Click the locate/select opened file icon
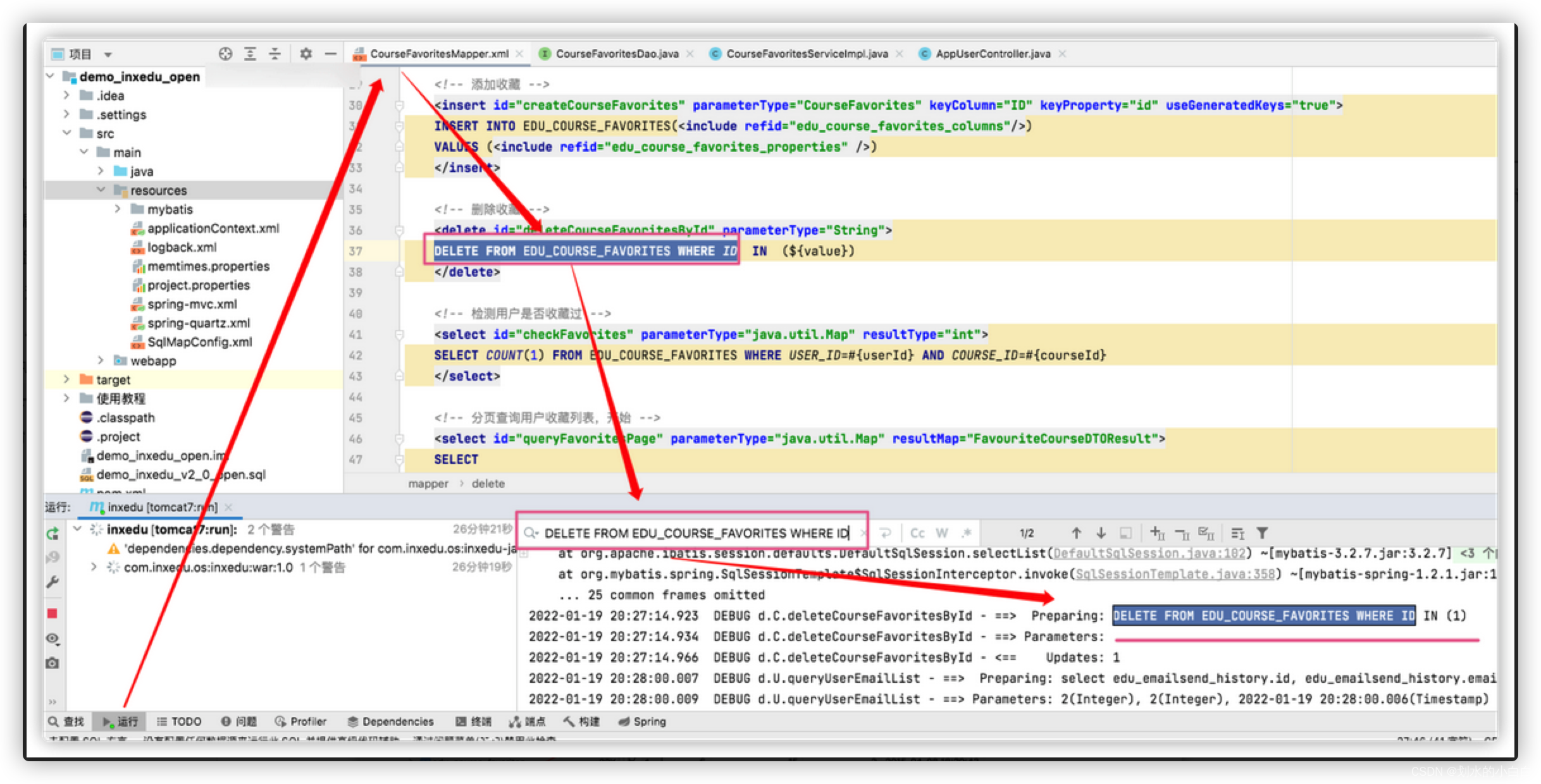 tap(225, 54)
